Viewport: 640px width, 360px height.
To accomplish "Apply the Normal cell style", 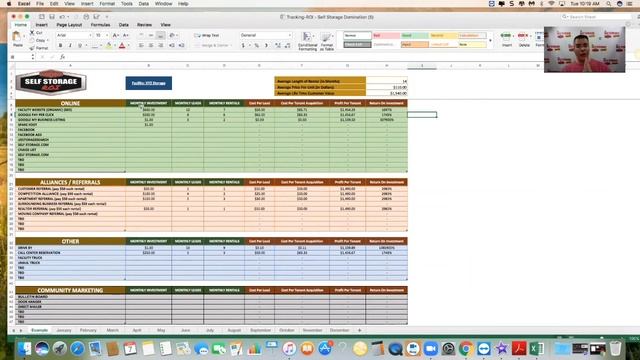I will point(357,36).
